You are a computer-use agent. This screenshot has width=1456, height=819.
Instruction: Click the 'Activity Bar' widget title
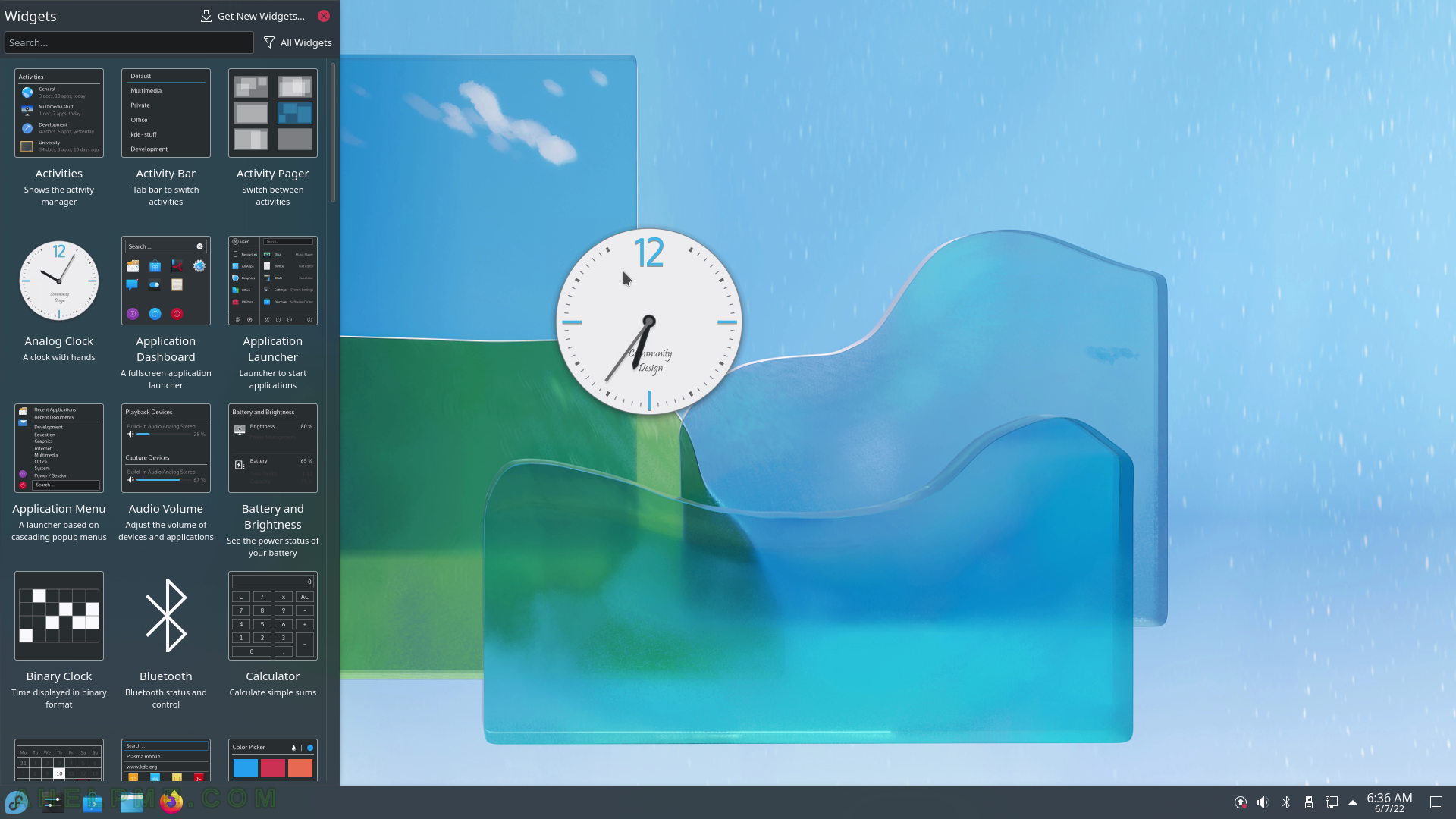[165, 174]
